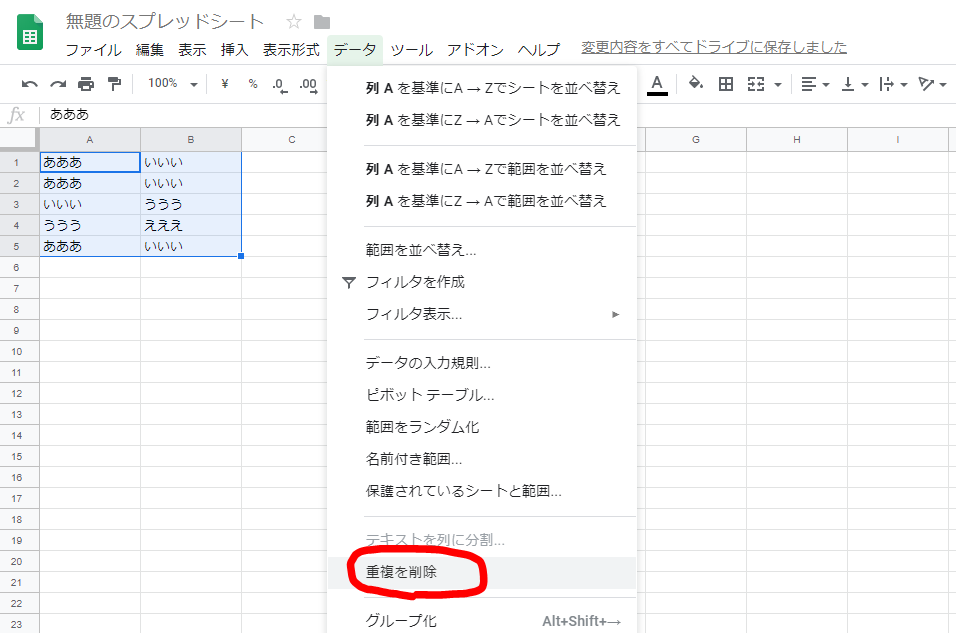The height and width of the screenshot is (633, 956).
Task: Click the redo arrow icon
Action: [x=58, y=84]
